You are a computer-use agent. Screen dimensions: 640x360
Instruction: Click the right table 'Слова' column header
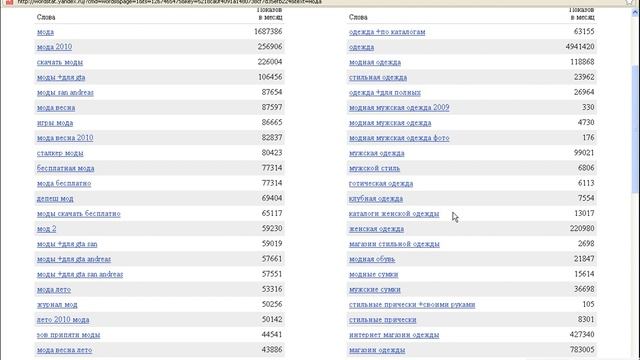click(x=358, y=17)
